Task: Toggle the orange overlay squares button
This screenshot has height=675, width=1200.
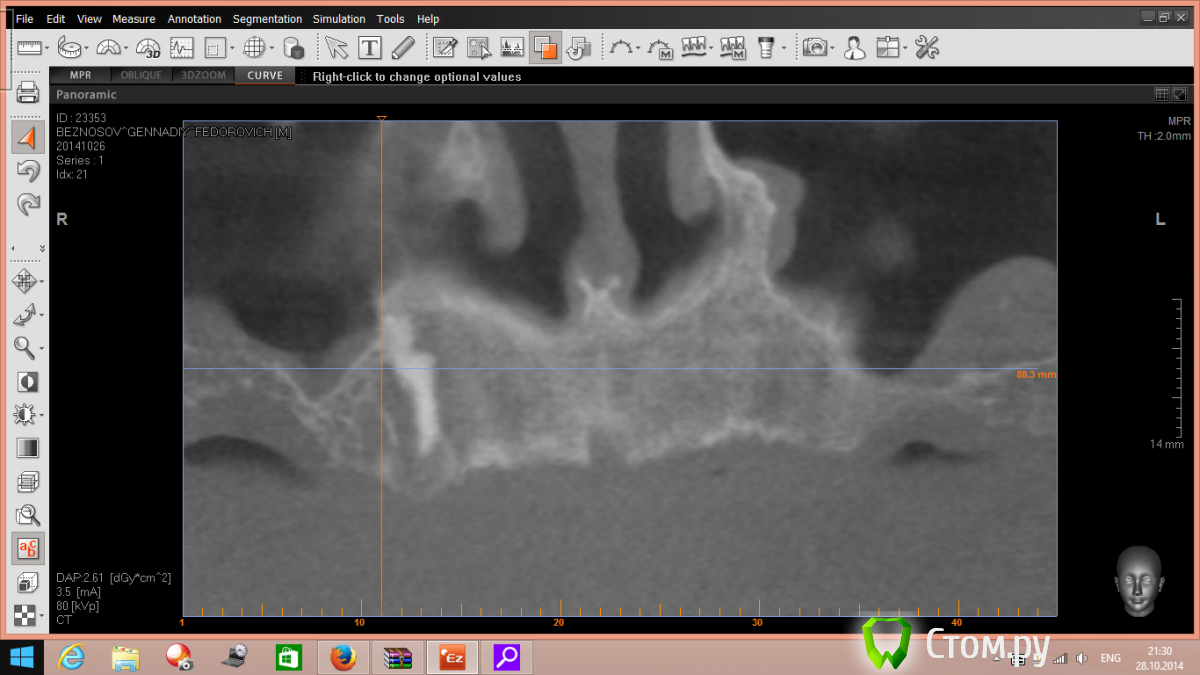Action: pos(545,47)
